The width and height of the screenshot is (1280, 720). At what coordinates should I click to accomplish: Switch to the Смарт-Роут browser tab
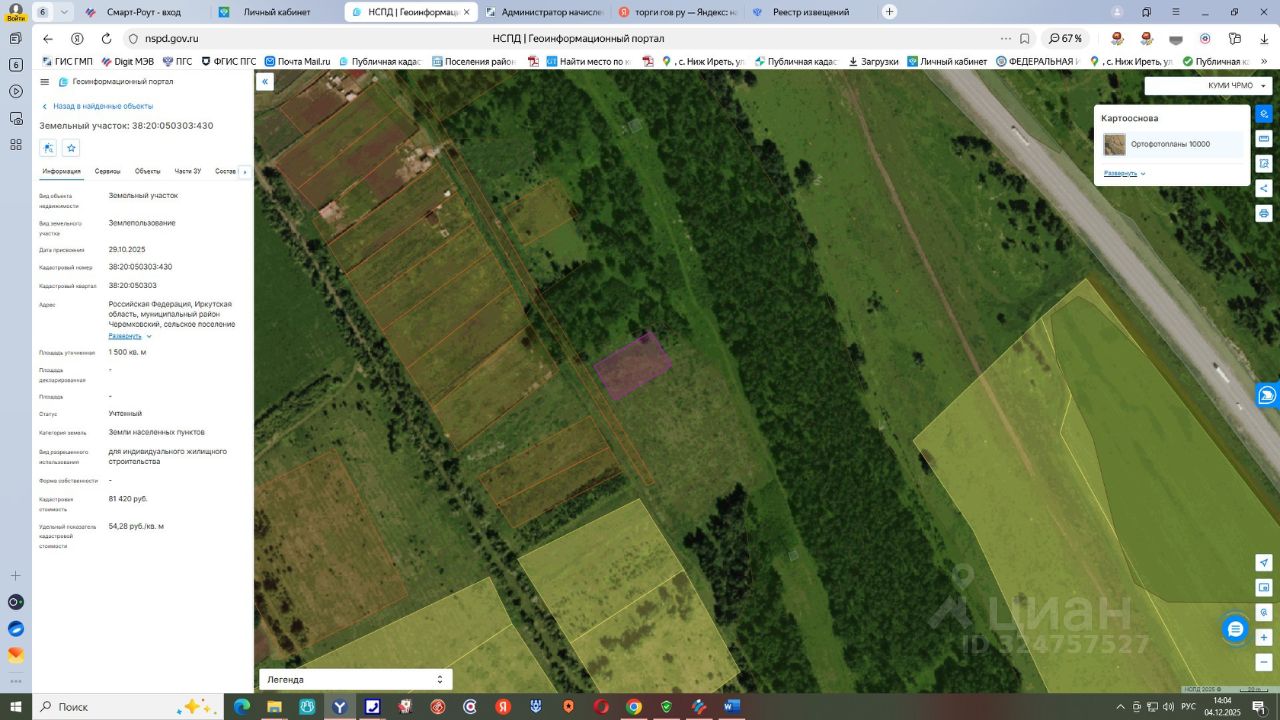pyautogui.click(x=143, y=12)
